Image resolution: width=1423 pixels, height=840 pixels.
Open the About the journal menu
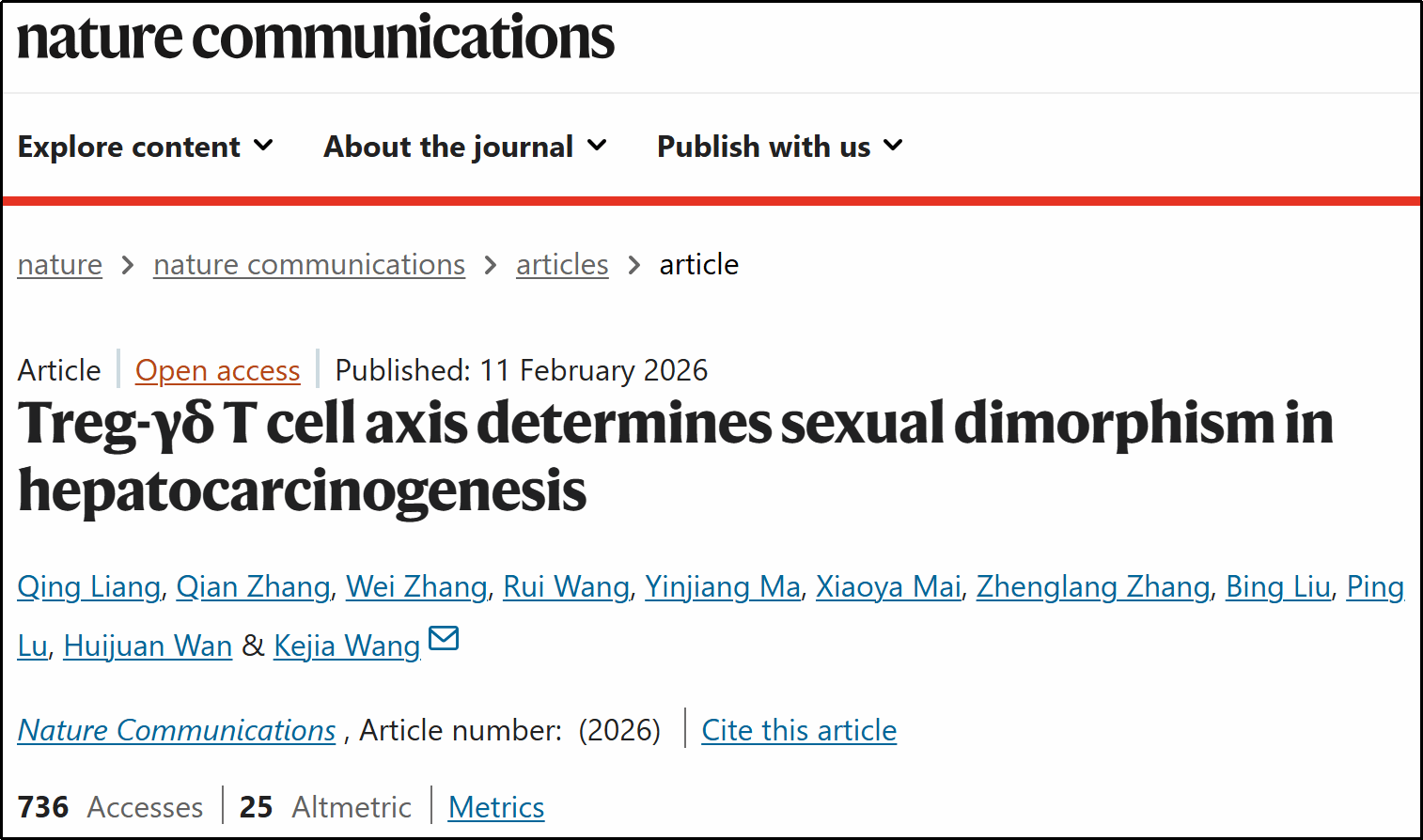tap(465, 147)
